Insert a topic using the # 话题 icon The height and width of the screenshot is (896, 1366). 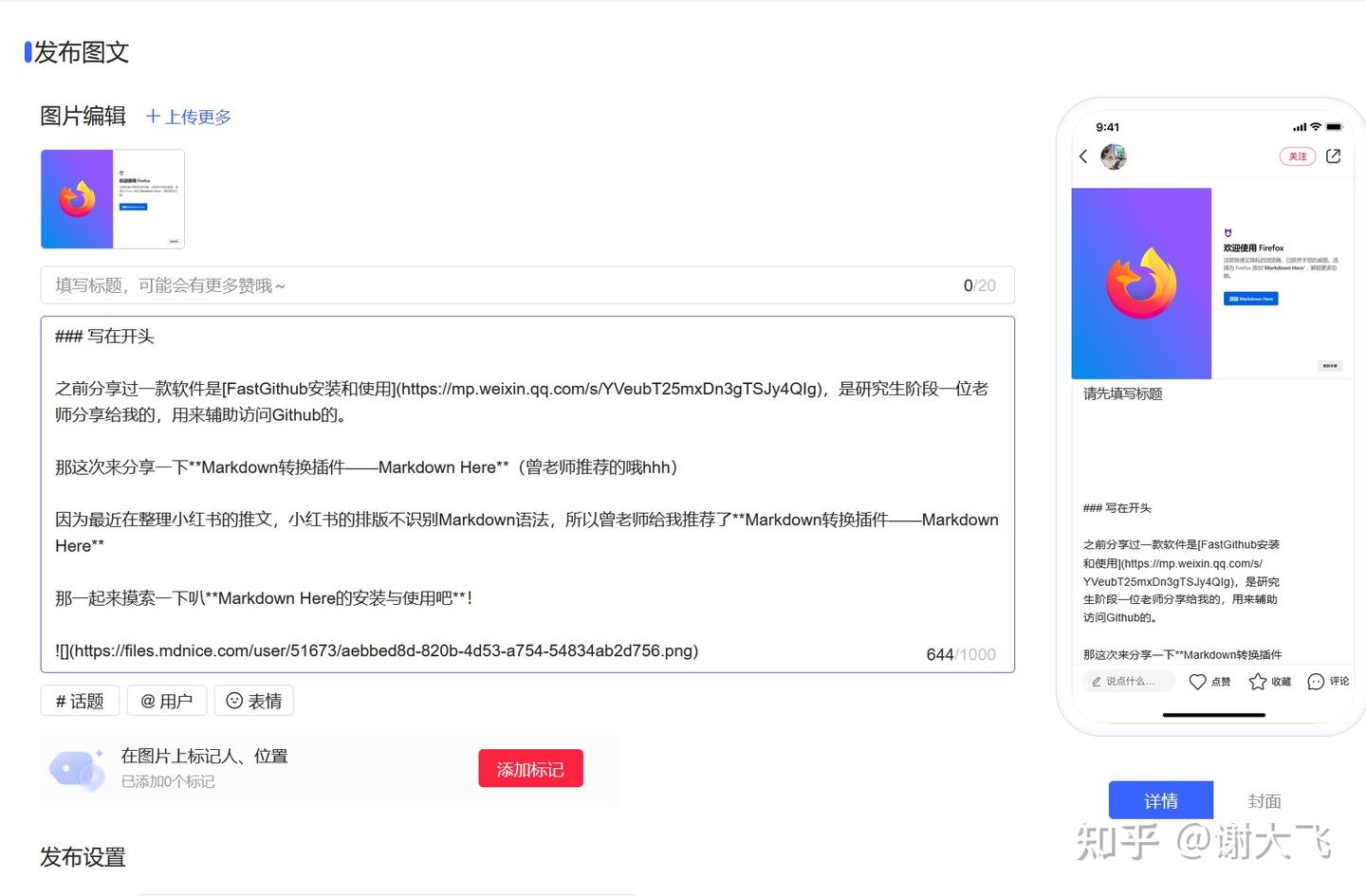[x=80, y=700]
